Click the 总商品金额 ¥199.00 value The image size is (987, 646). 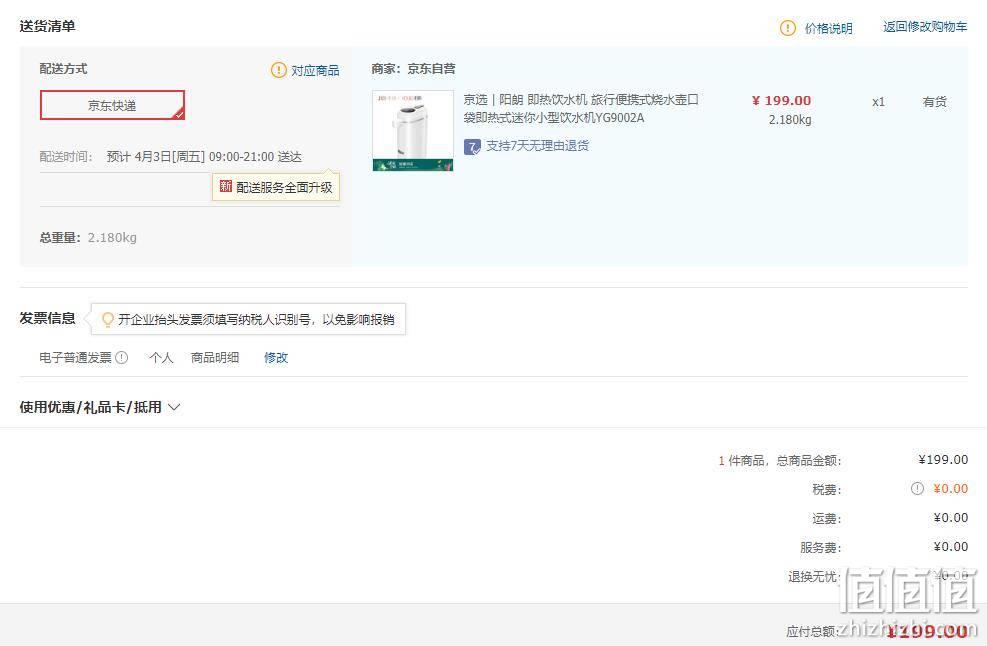tap(943, 460)
